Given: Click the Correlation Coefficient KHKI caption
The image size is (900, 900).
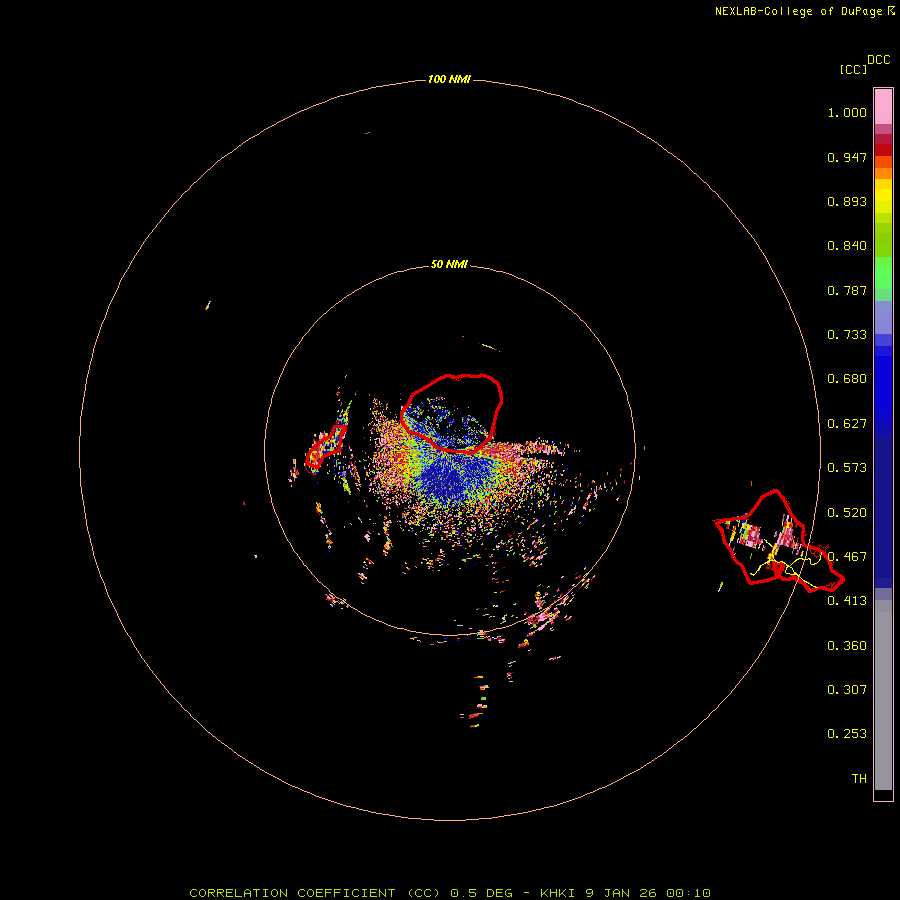Looking at the screenshot, I should (450, 893).
